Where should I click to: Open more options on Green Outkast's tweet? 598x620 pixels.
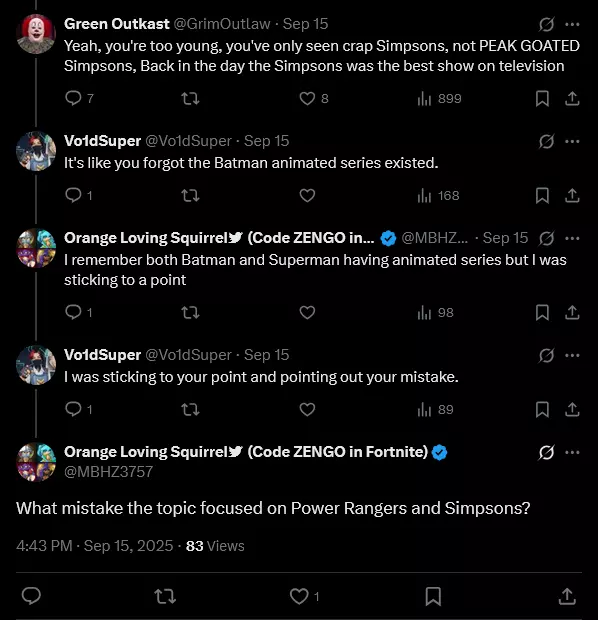[x=572, y=24]
